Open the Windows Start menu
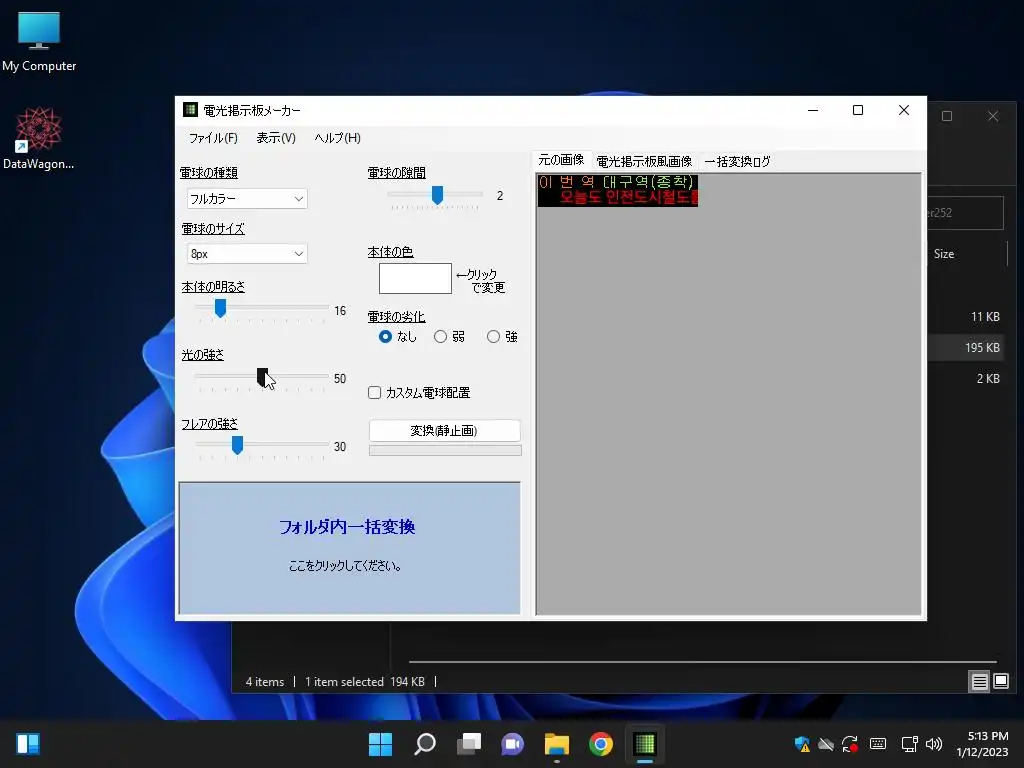This screenshot has width=1024, height=768. [380, 744]
